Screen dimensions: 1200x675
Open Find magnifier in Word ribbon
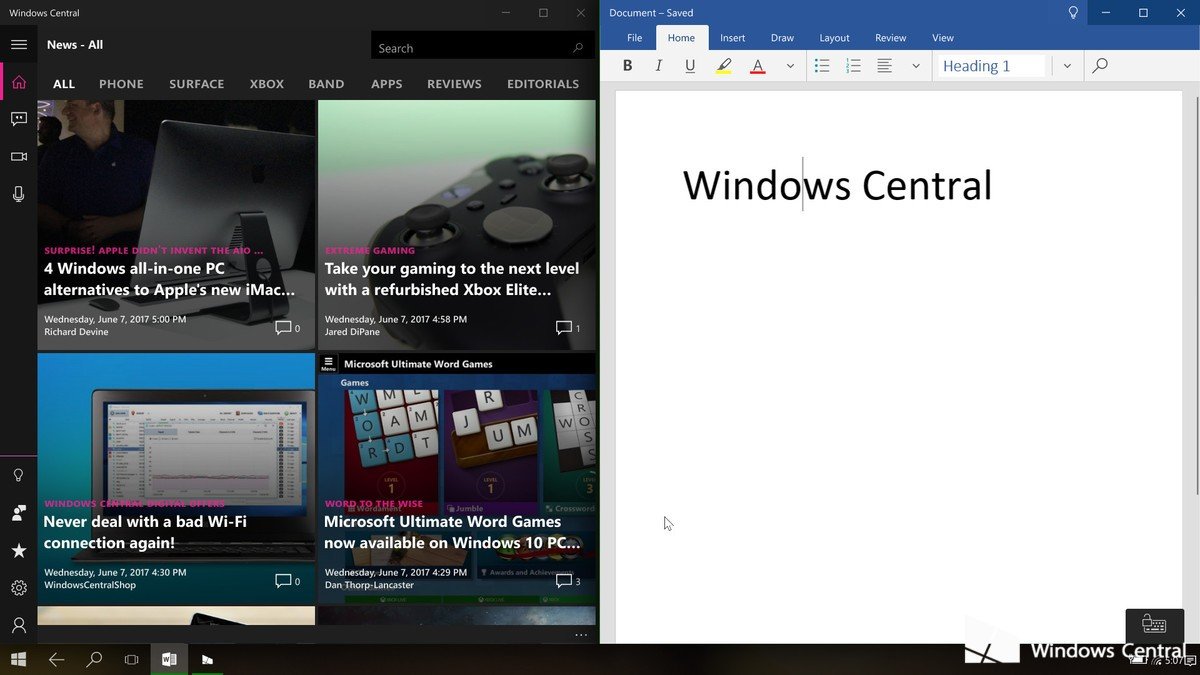[x=1100, y=66]
